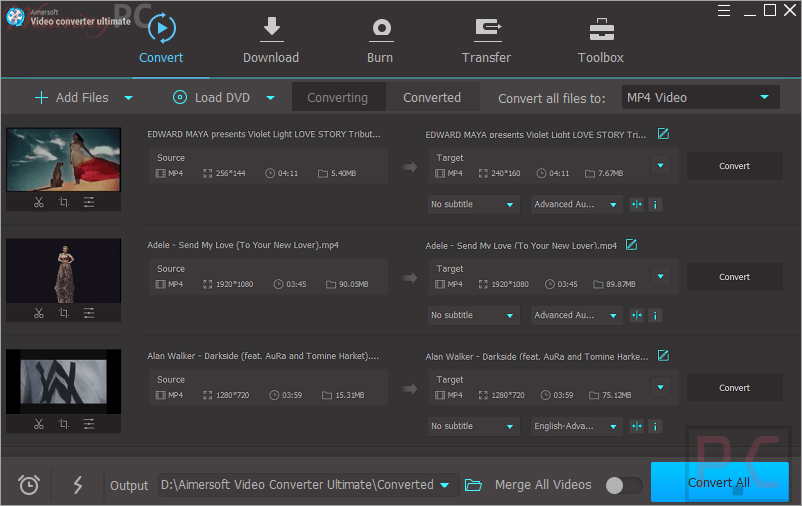
Task: Open the scheduler alarm clock icon
Action: (x=29, y=485)
